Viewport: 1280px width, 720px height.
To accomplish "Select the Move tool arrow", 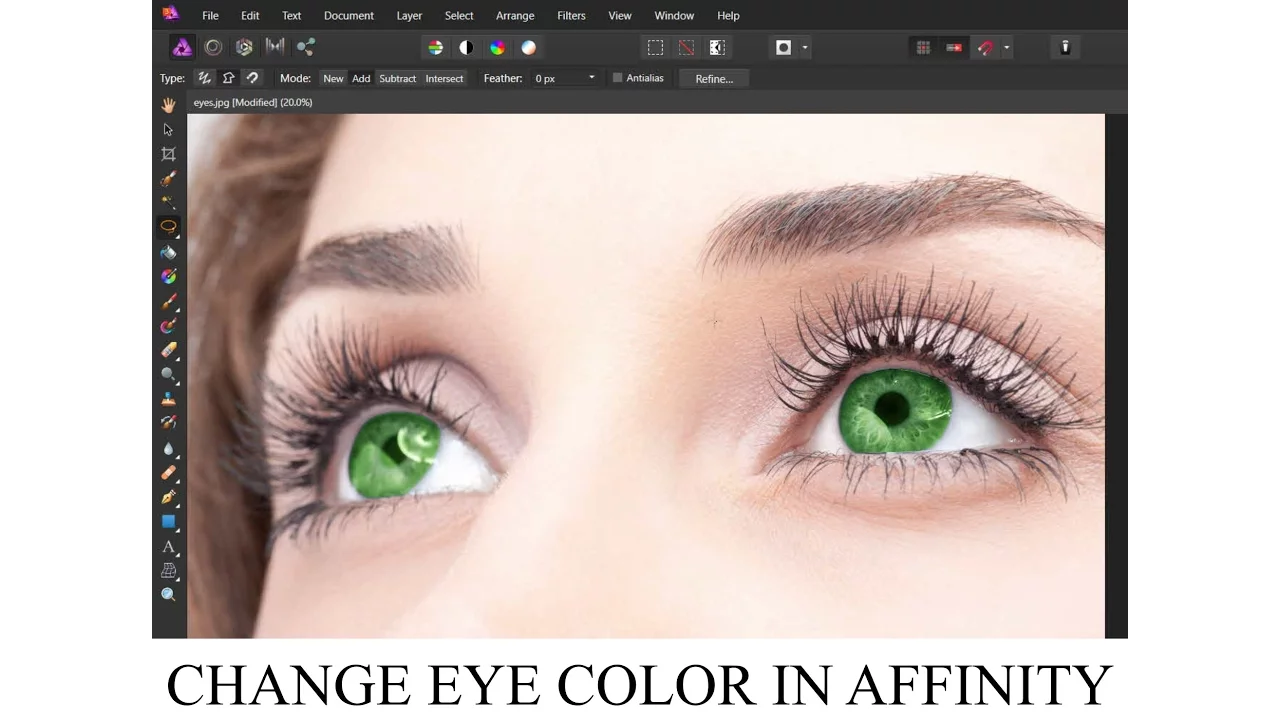I will coord(168,130).
